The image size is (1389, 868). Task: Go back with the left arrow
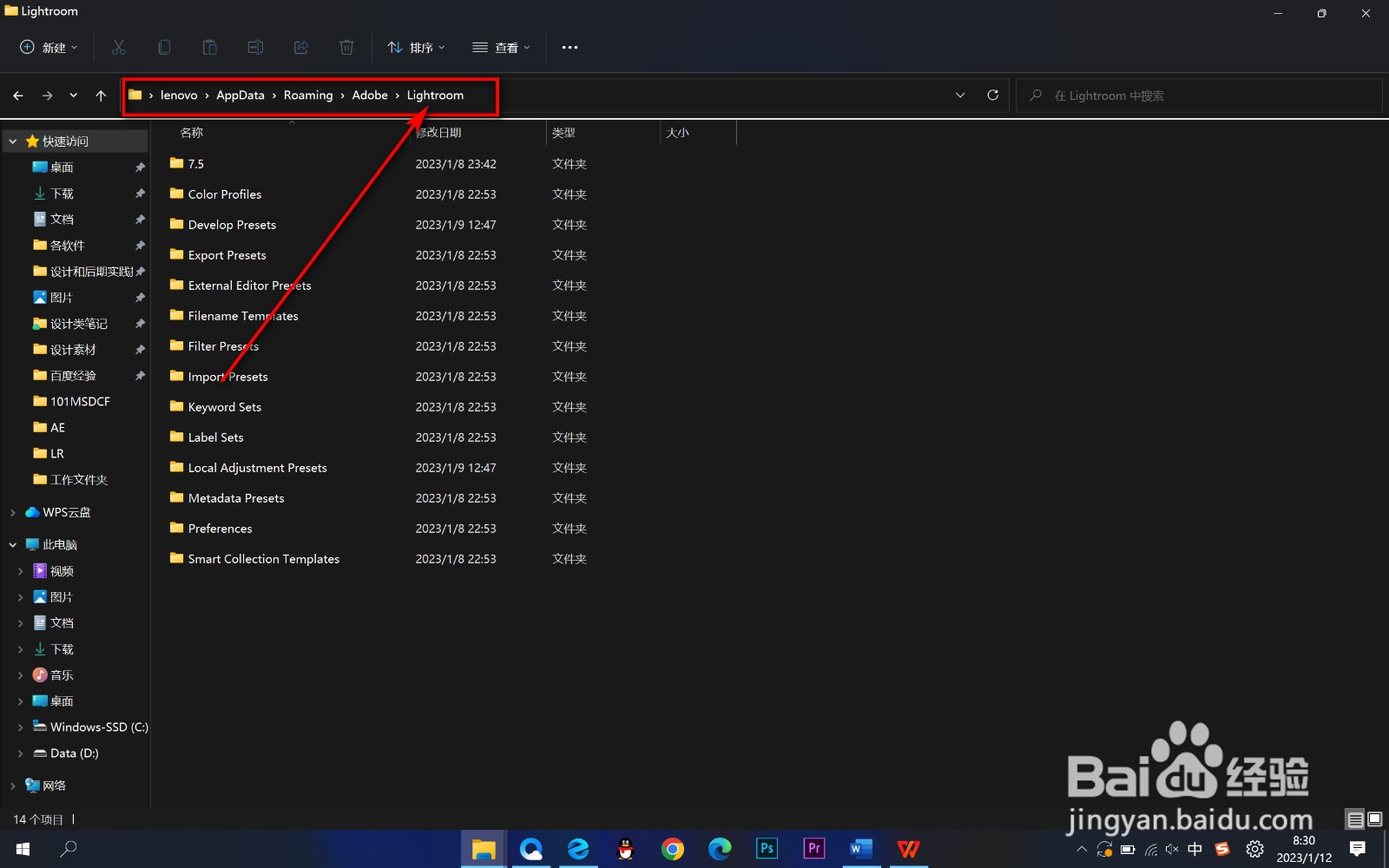18,95
